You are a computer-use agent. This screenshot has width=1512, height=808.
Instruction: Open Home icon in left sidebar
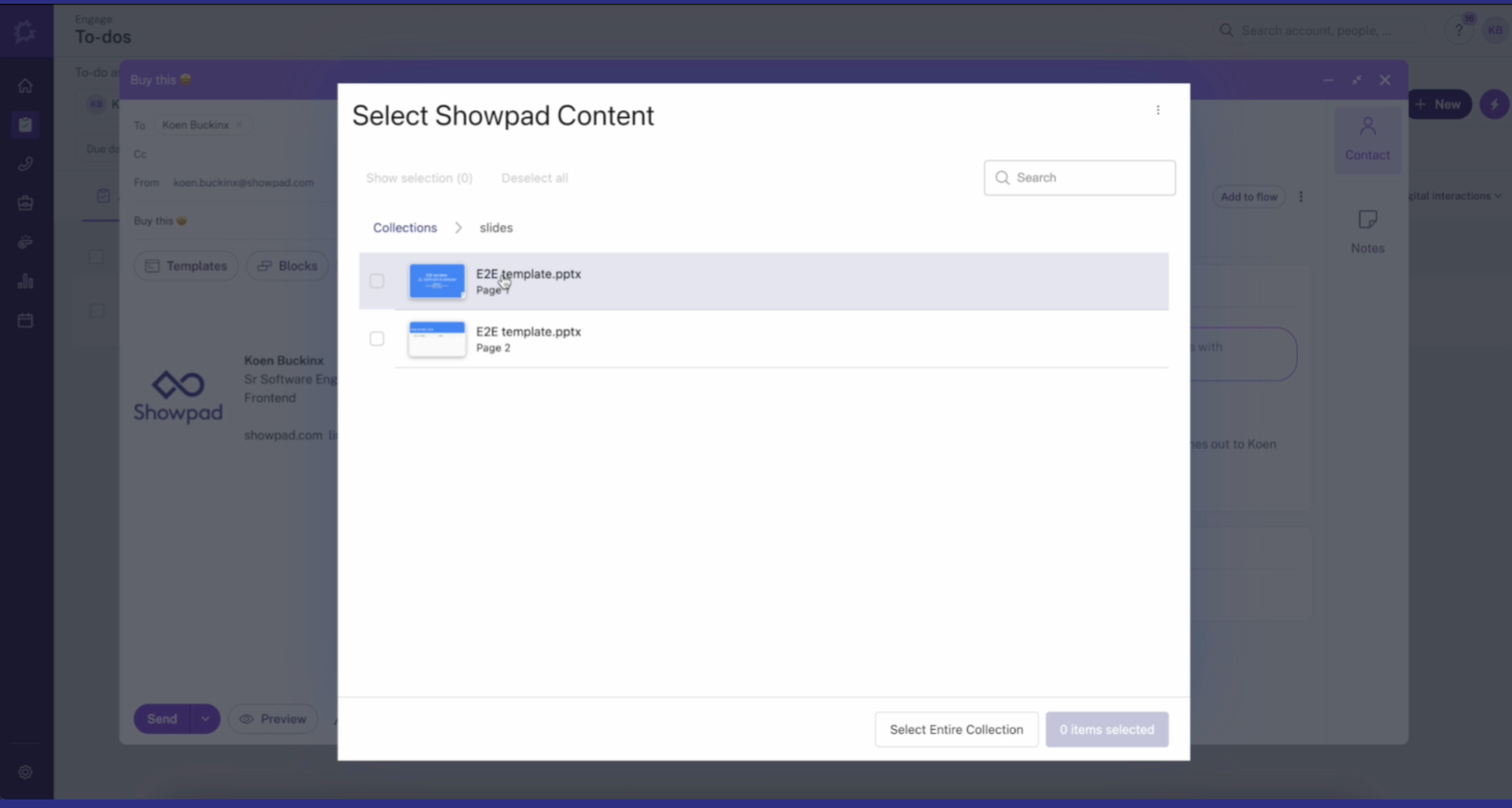pyautogui.click(x=25, y=86)
